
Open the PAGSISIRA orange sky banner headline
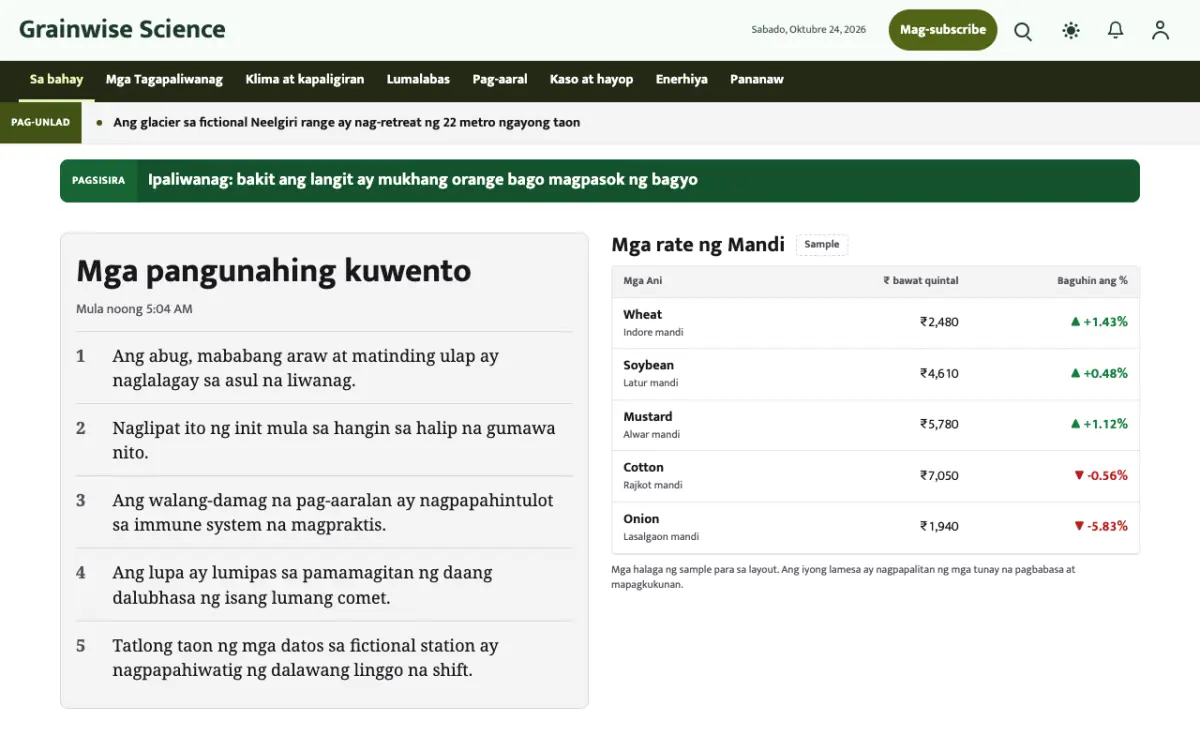click(423, 180)
